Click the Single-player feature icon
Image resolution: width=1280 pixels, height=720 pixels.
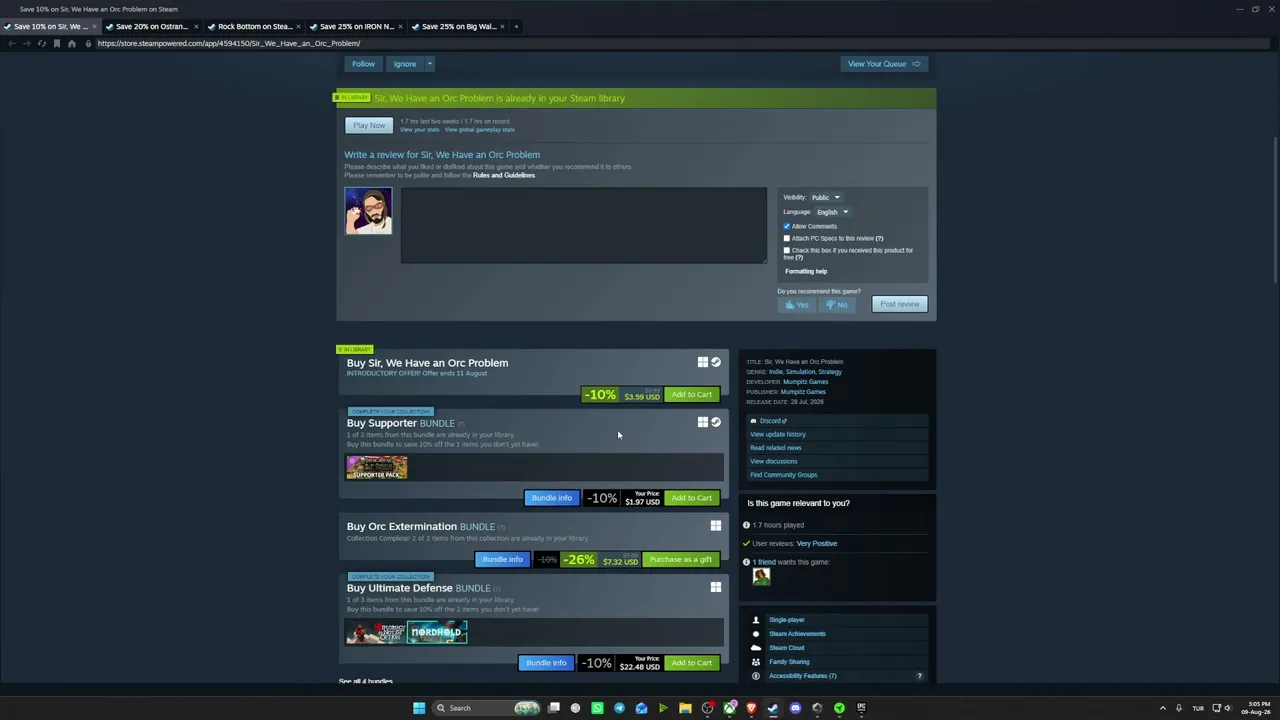756,620
